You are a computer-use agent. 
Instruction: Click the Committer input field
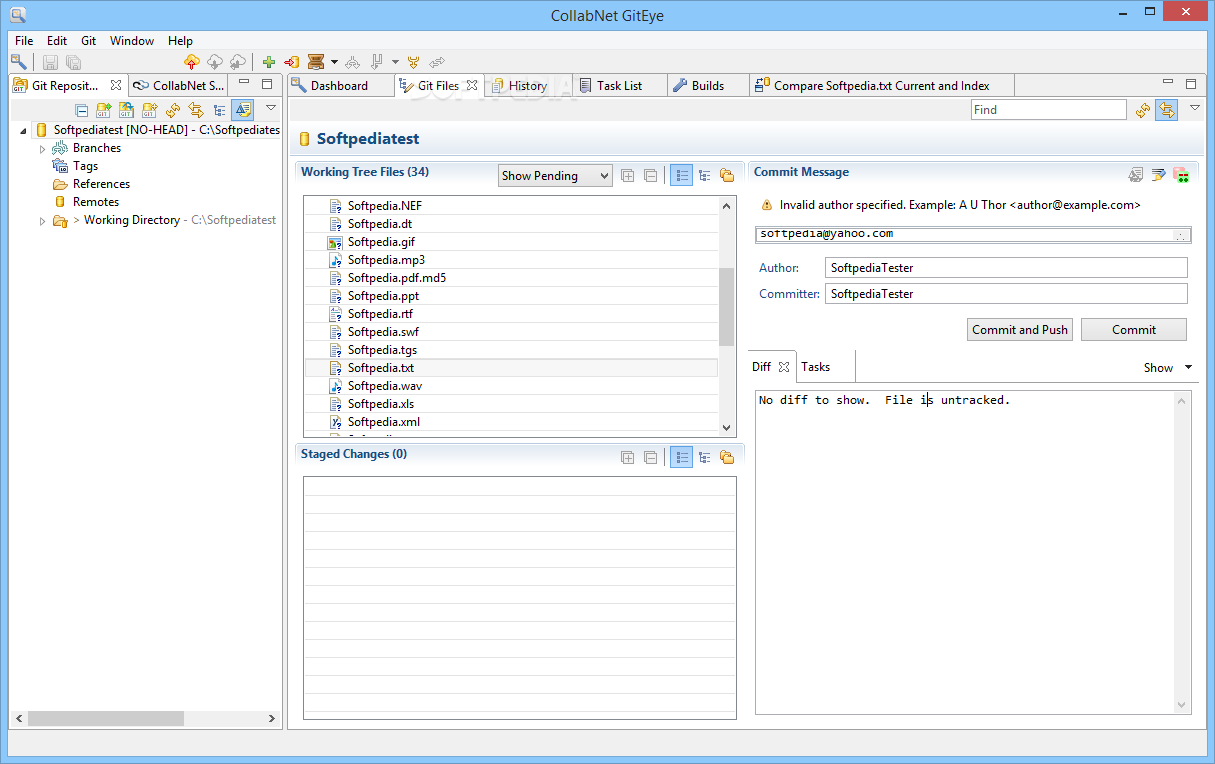pyautogui.click(x=1006, y=294)
